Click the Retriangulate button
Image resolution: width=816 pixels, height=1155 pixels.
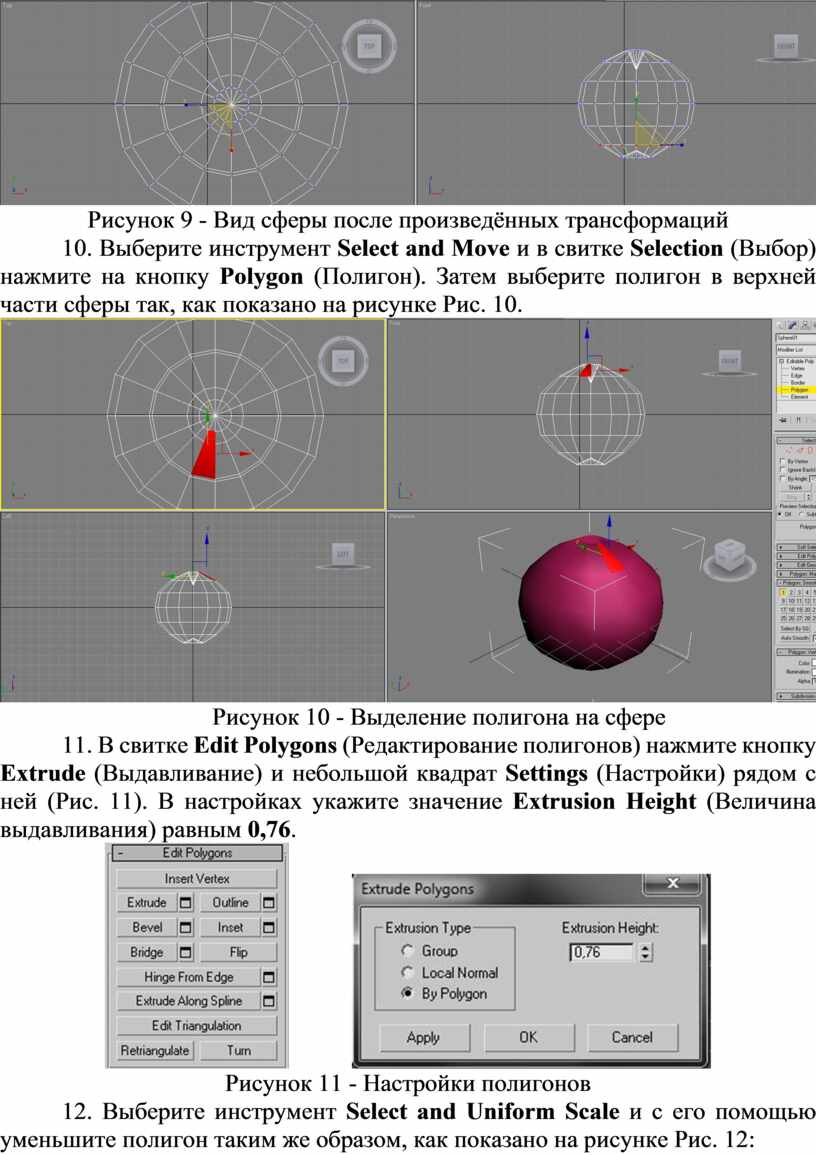[155, 1050]
